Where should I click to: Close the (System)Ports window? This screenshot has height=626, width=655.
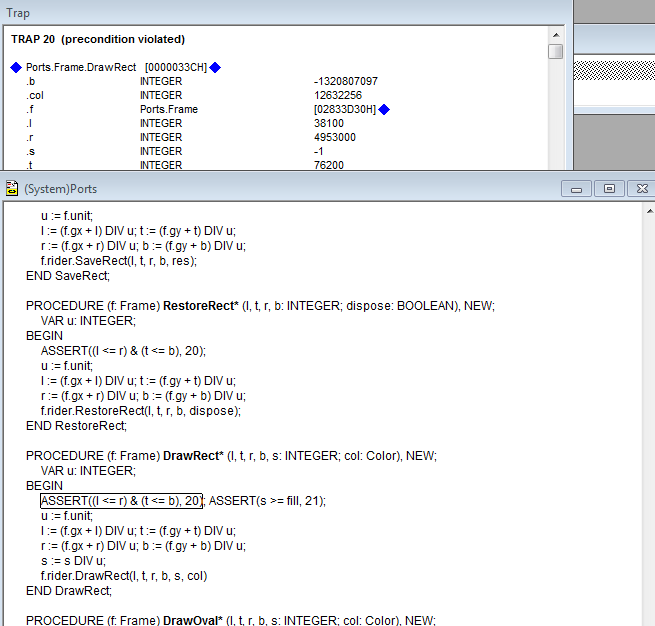641,188
